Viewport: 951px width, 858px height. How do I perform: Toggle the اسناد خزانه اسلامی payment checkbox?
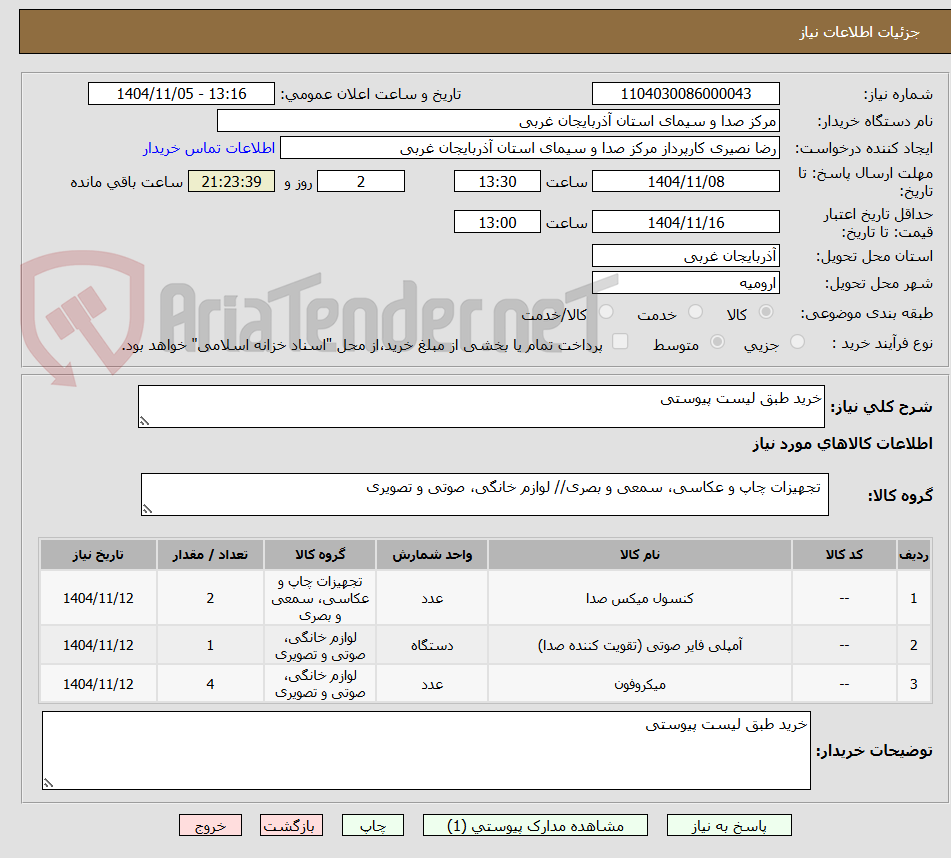pyautogui.click(x=620, y=341)
